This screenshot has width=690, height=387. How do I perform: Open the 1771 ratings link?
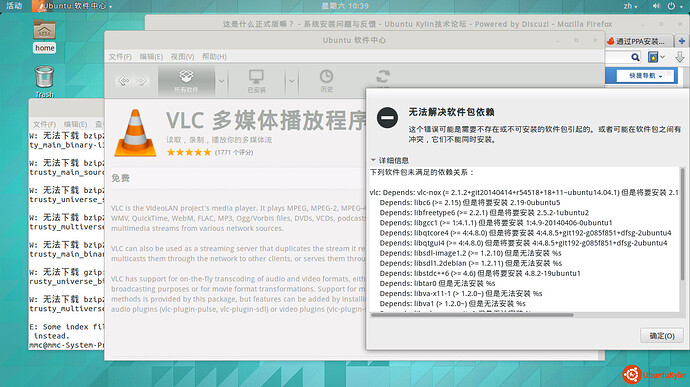[x=234, y=152]
